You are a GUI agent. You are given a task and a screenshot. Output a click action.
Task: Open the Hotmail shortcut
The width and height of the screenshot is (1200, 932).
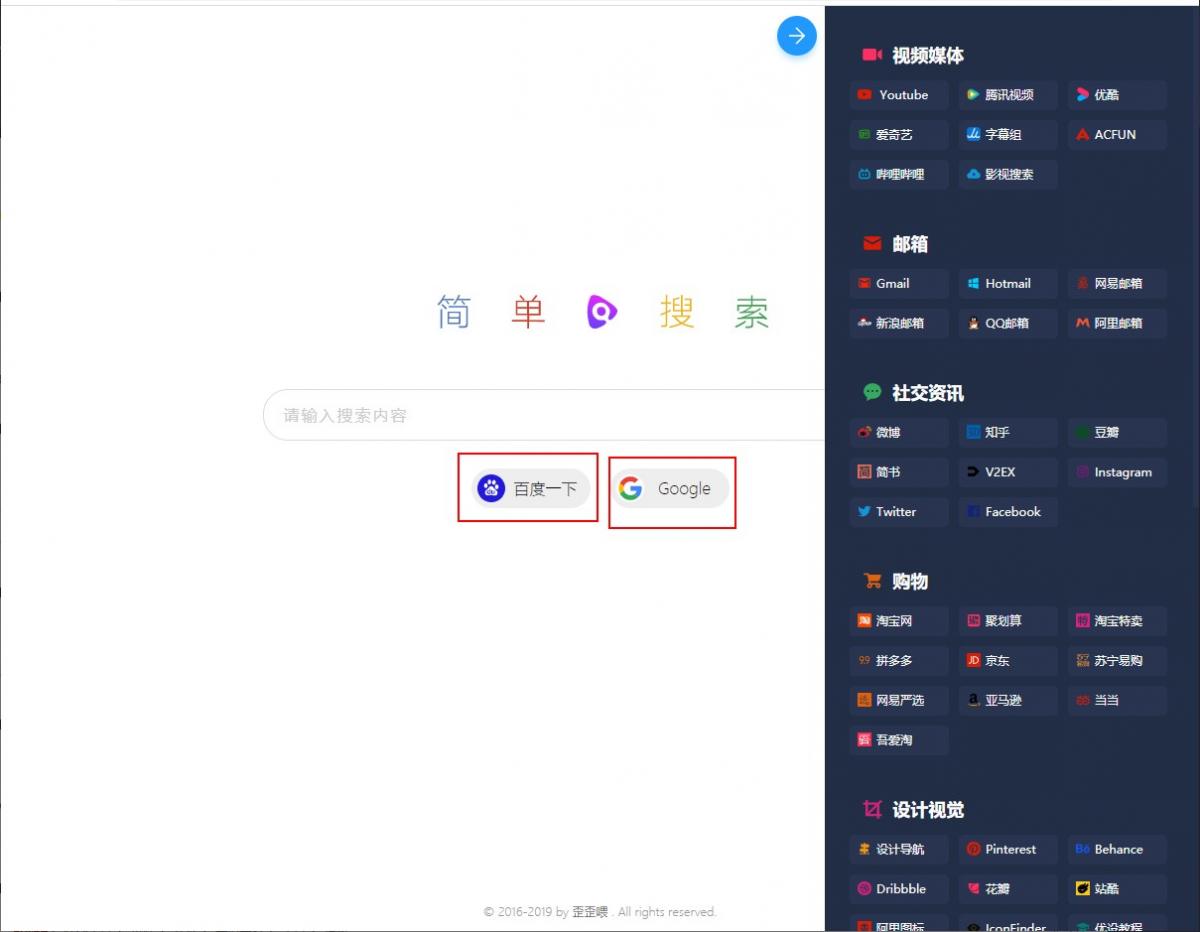(x=1008, y=283)
